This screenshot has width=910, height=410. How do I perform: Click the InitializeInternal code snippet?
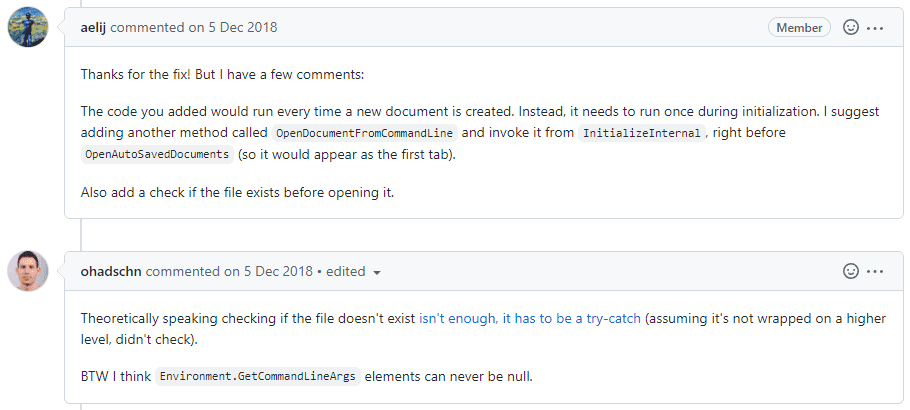641,133
